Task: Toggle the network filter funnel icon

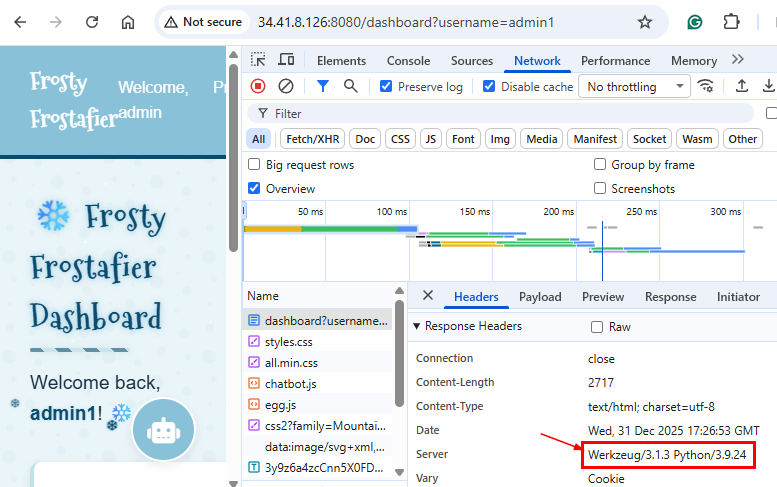Action: pyautogui.click(x=323, y=87)
